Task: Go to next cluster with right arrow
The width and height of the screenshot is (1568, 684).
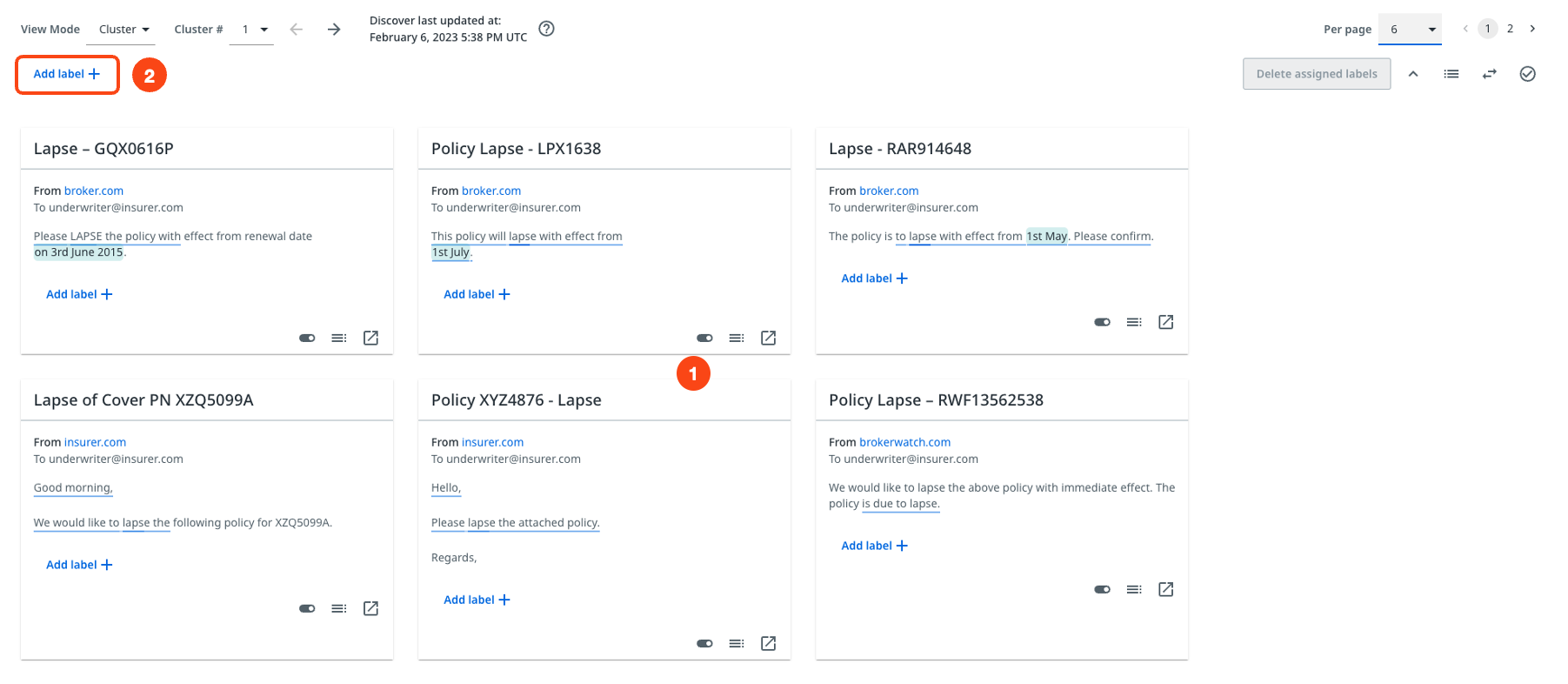Action: tap(334, 30)
